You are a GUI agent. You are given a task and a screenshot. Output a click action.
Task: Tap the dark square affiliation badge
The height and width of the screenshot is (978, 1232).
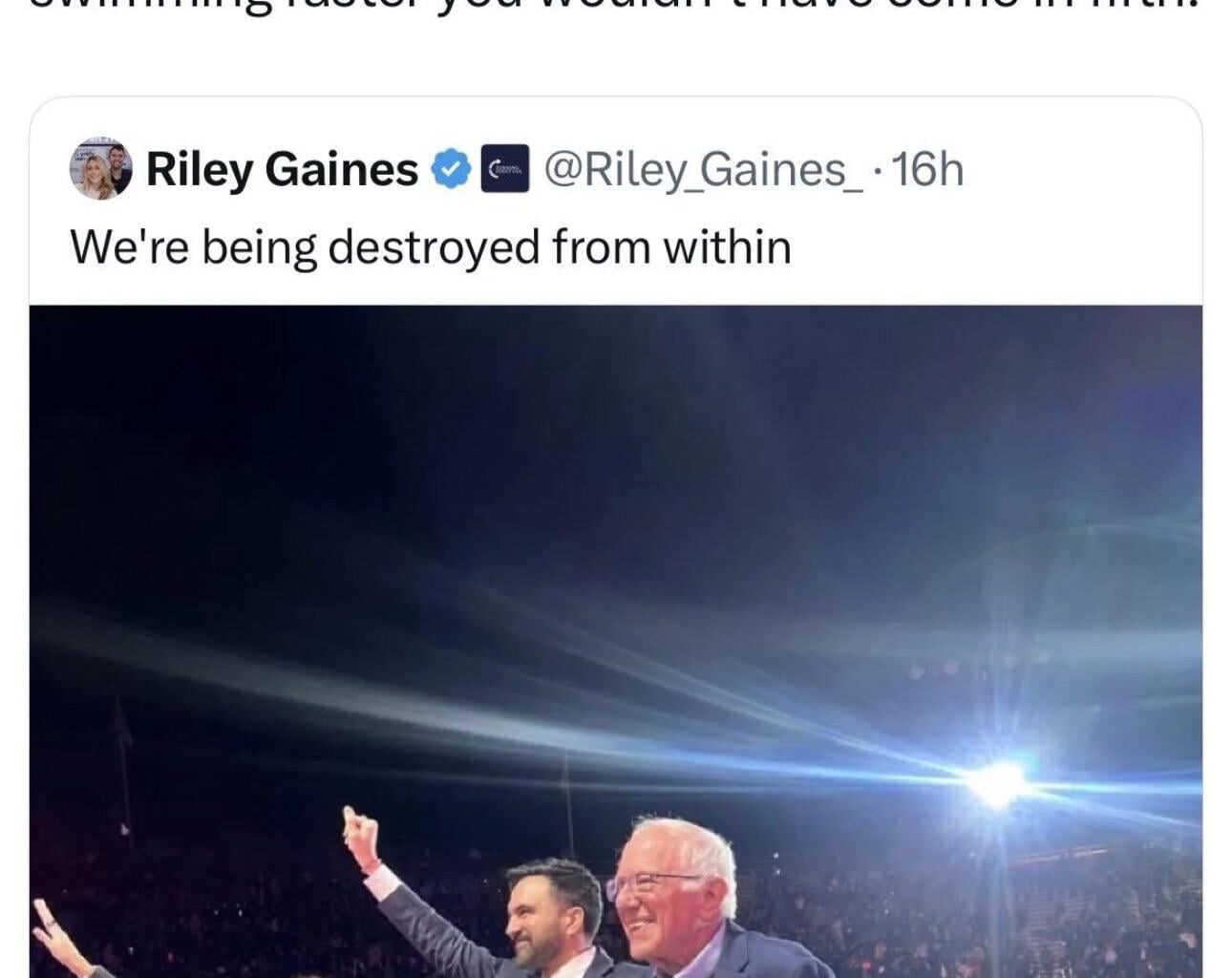(x=504, y=169)
